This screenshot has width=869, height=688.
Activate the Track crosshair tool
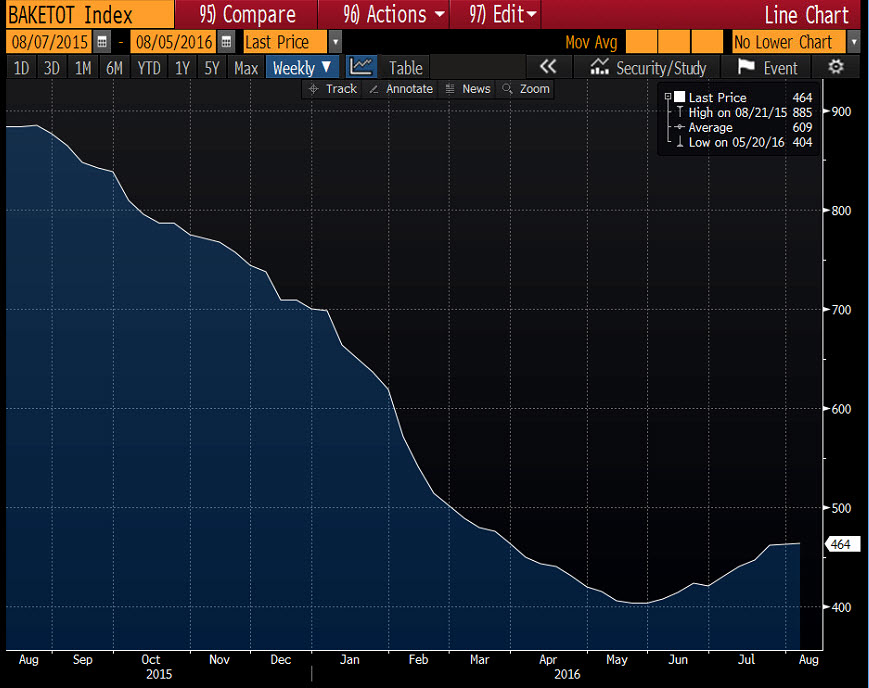pyautogui.click(x=332, y=89)
